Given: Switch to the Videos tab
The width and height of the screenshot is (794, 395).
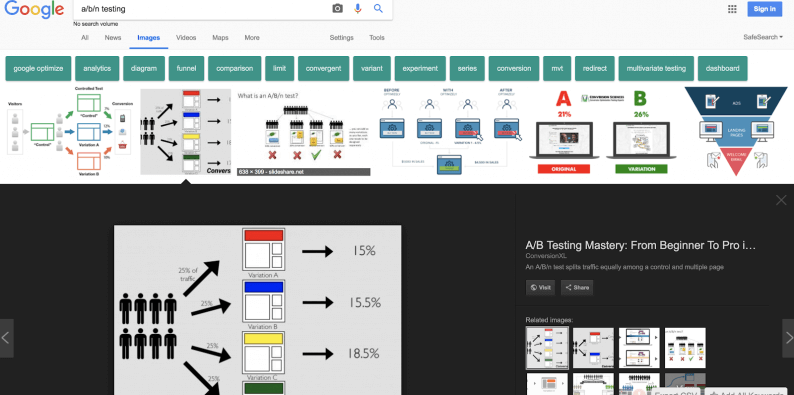Looking at the screenshot, I should 186,37.
